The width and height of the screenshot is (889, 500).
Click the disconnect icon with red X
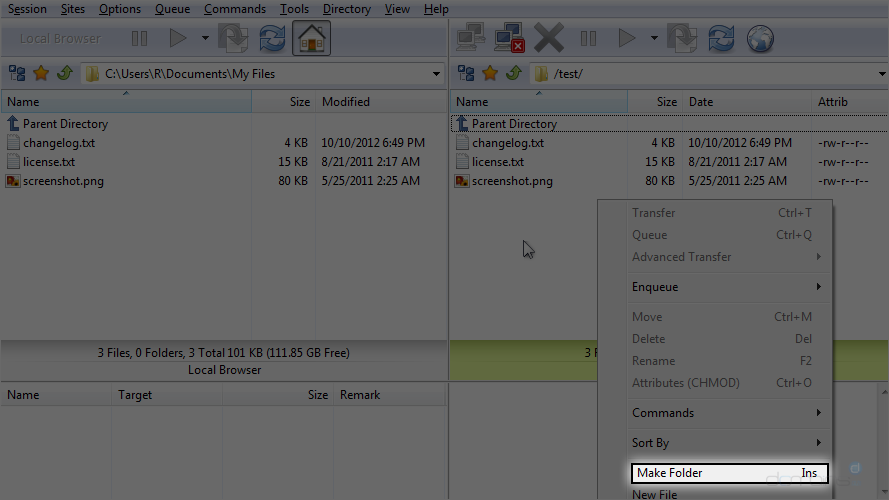510,39
